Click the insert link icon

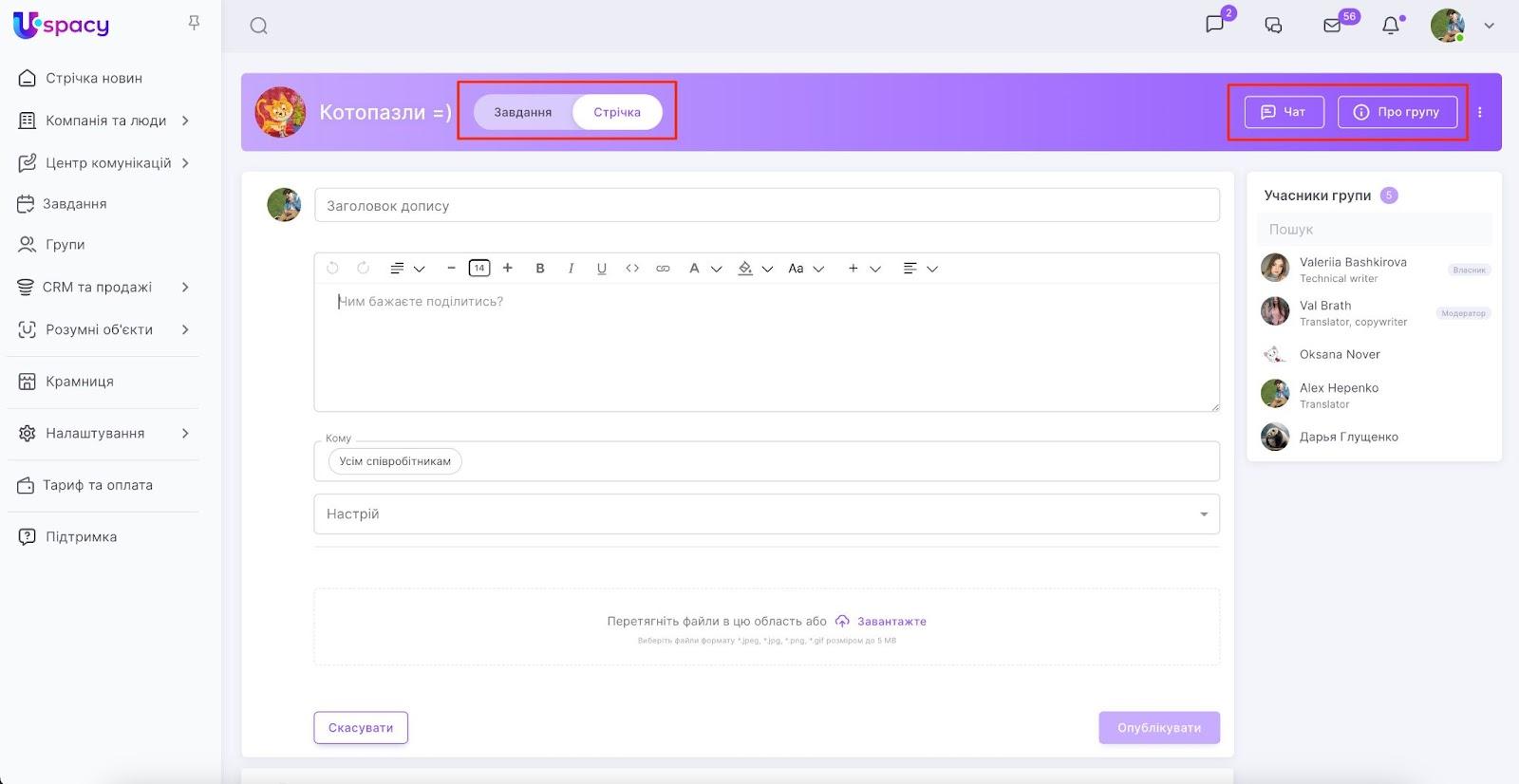[x=663, y=269]
